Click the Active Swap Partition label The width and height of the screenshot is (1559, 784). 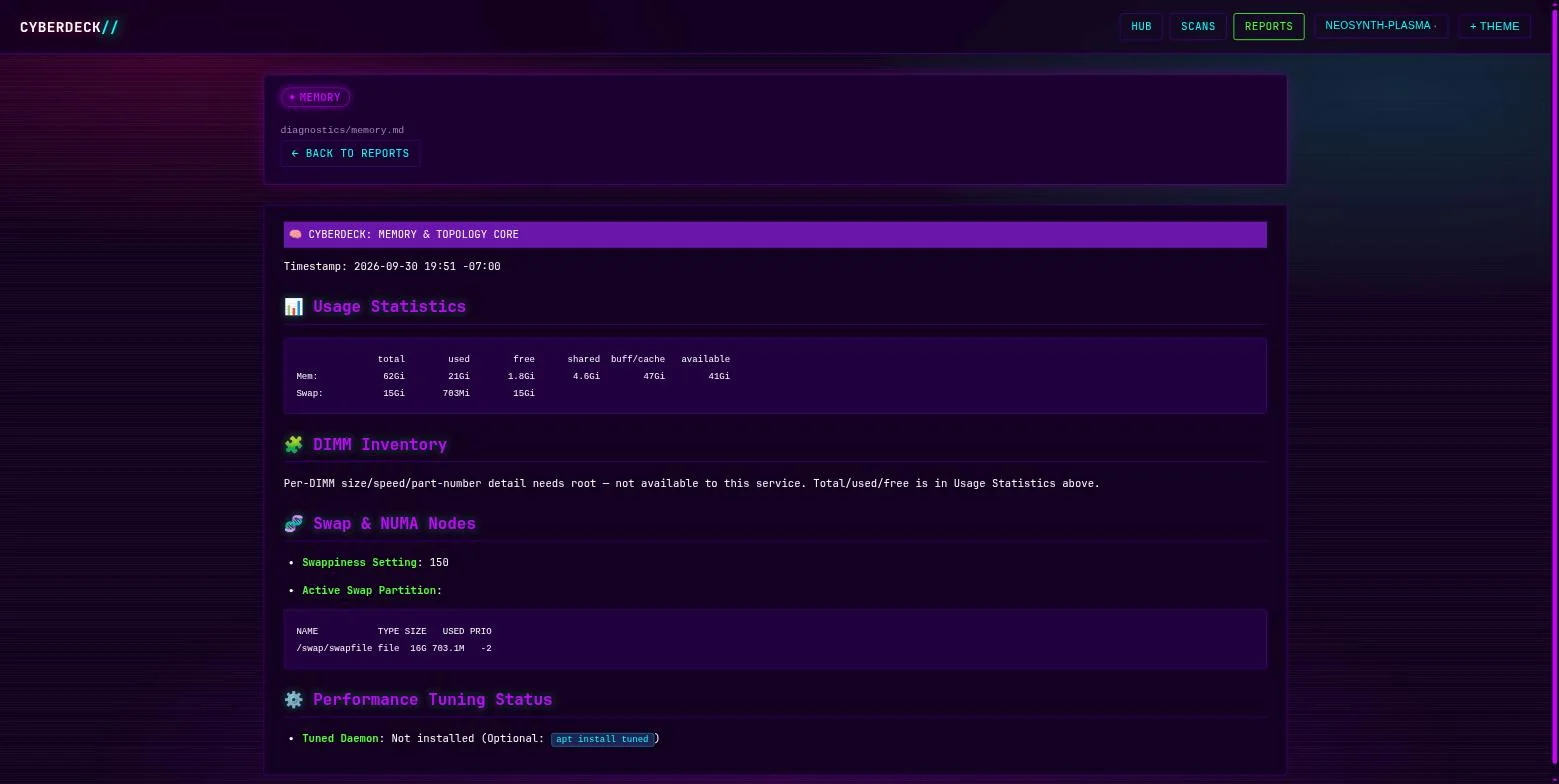371,591
